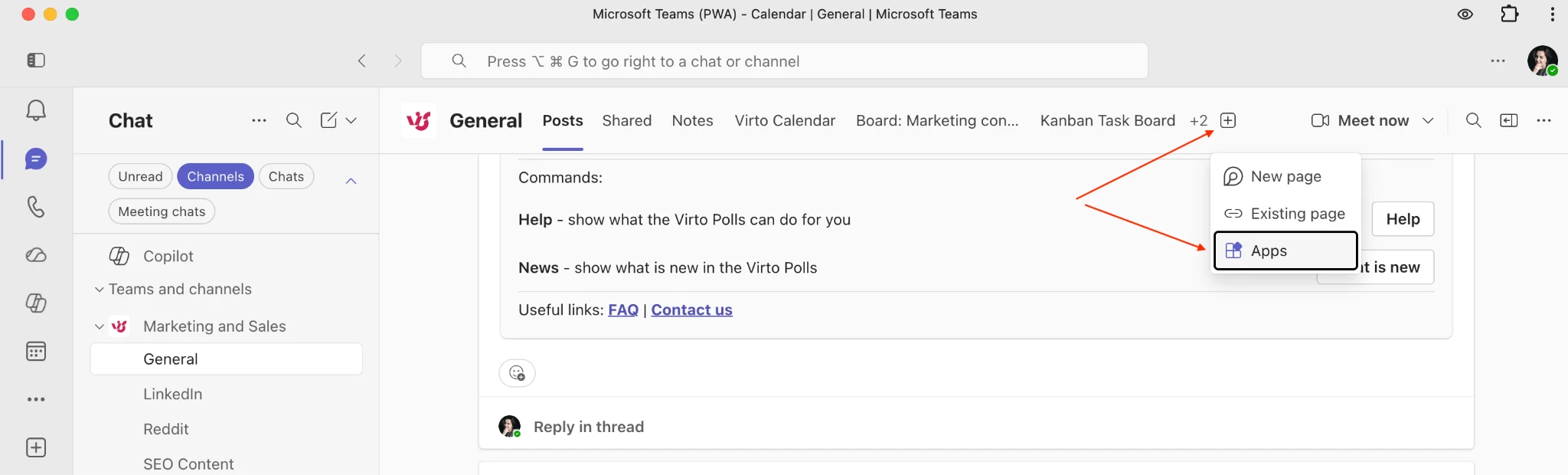Click the search box at top

click(x=784, y=61)
